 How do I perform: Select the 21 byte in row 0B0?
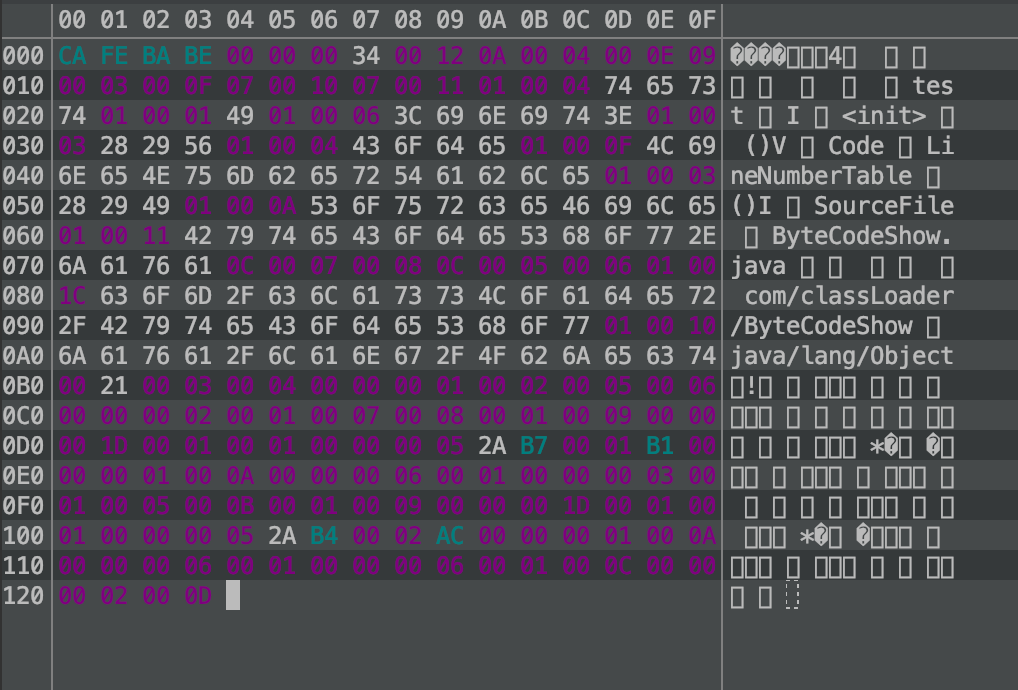pos(114,385)
